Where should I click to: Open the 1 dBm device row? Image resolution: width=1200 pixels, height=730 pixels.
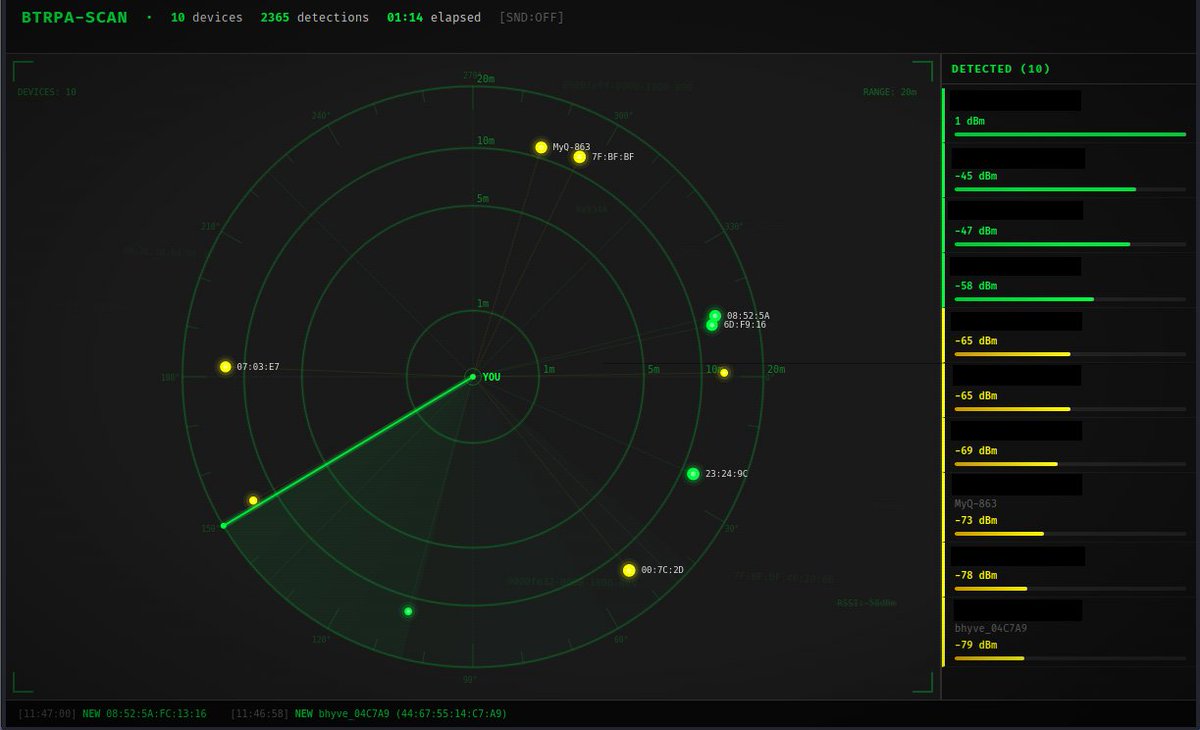1067,114
